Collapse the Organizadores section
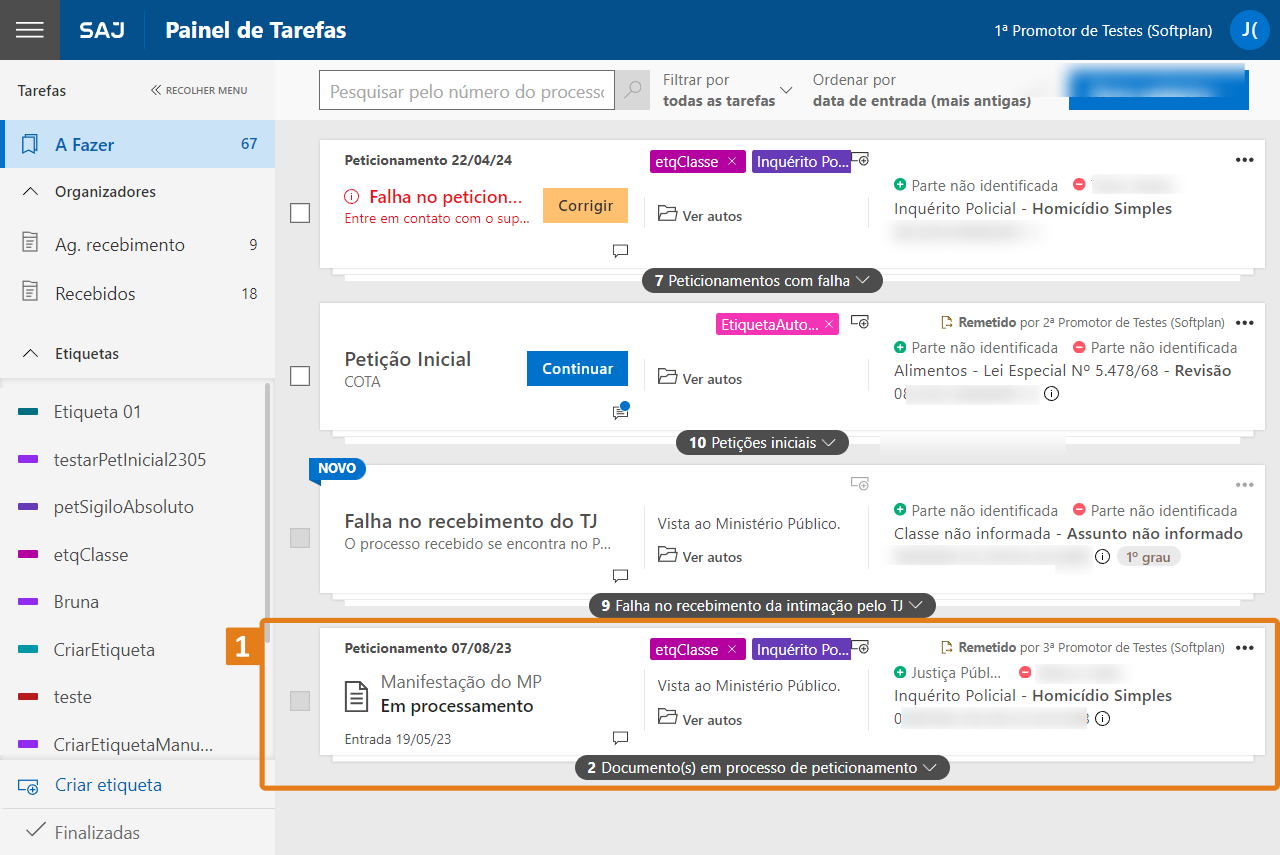 pos(31,192)
